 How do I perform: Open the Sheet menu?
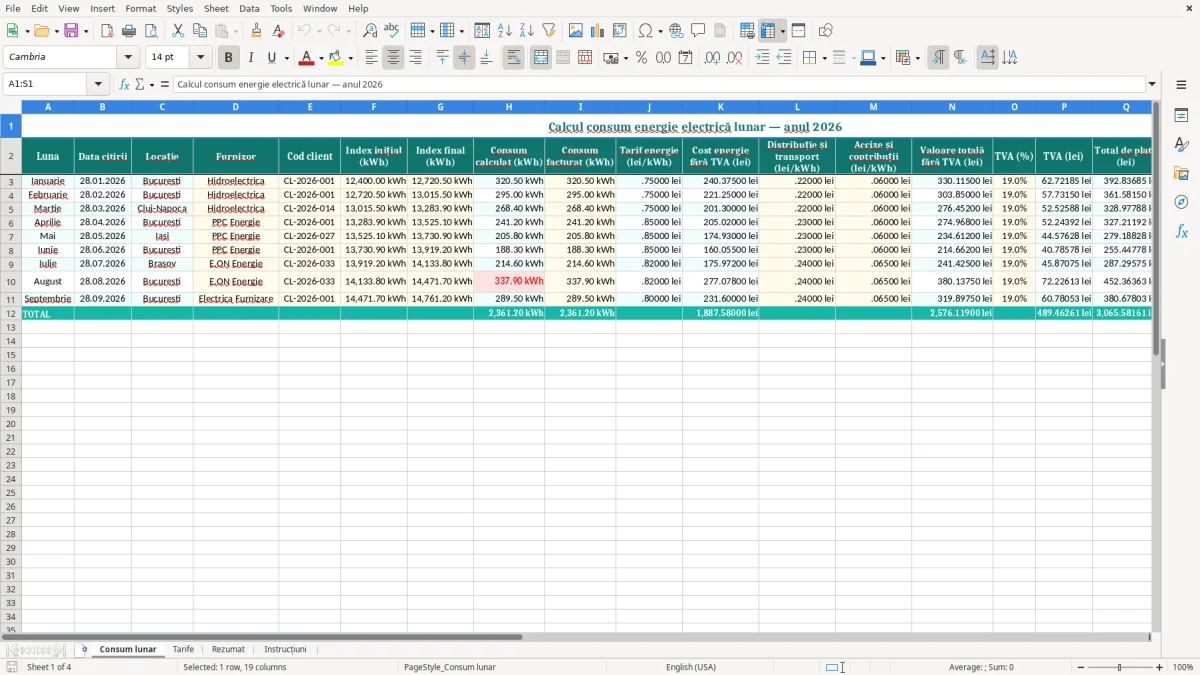point(216,8)
